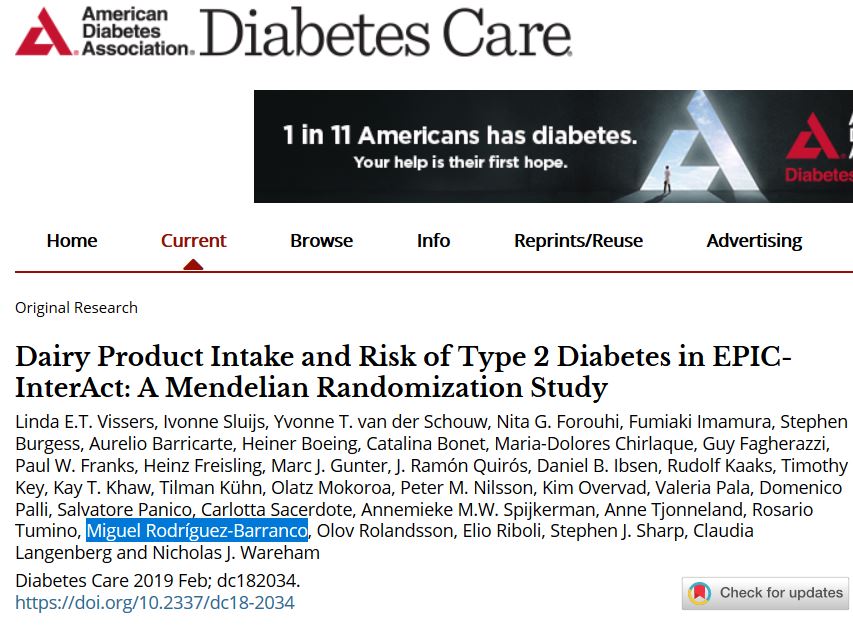The image size is (853, 631).
Task: Click the Check for updates bookmark icon
Action: coord(700,593)
